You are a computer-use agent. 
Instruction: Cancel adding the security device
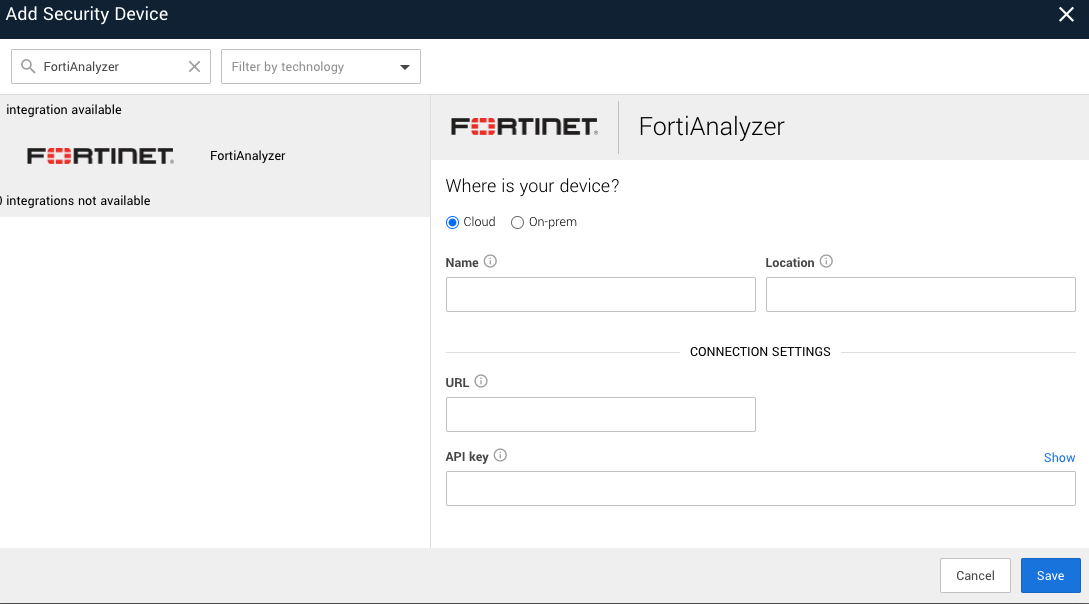click(974, 575)
